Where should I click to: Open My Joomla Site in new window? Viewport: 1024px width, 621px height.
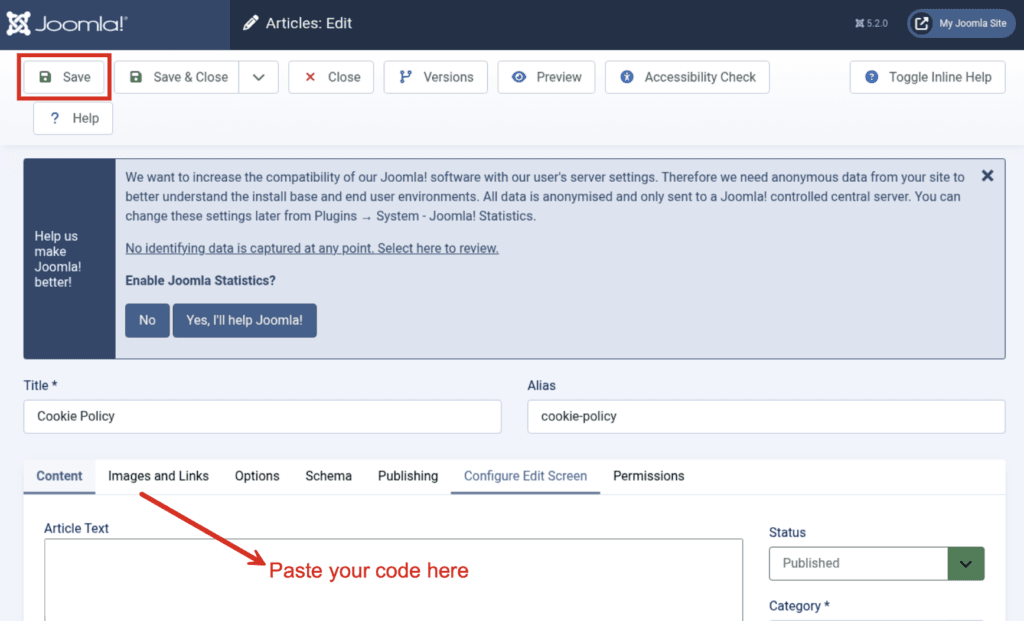[x=961, y=24]
